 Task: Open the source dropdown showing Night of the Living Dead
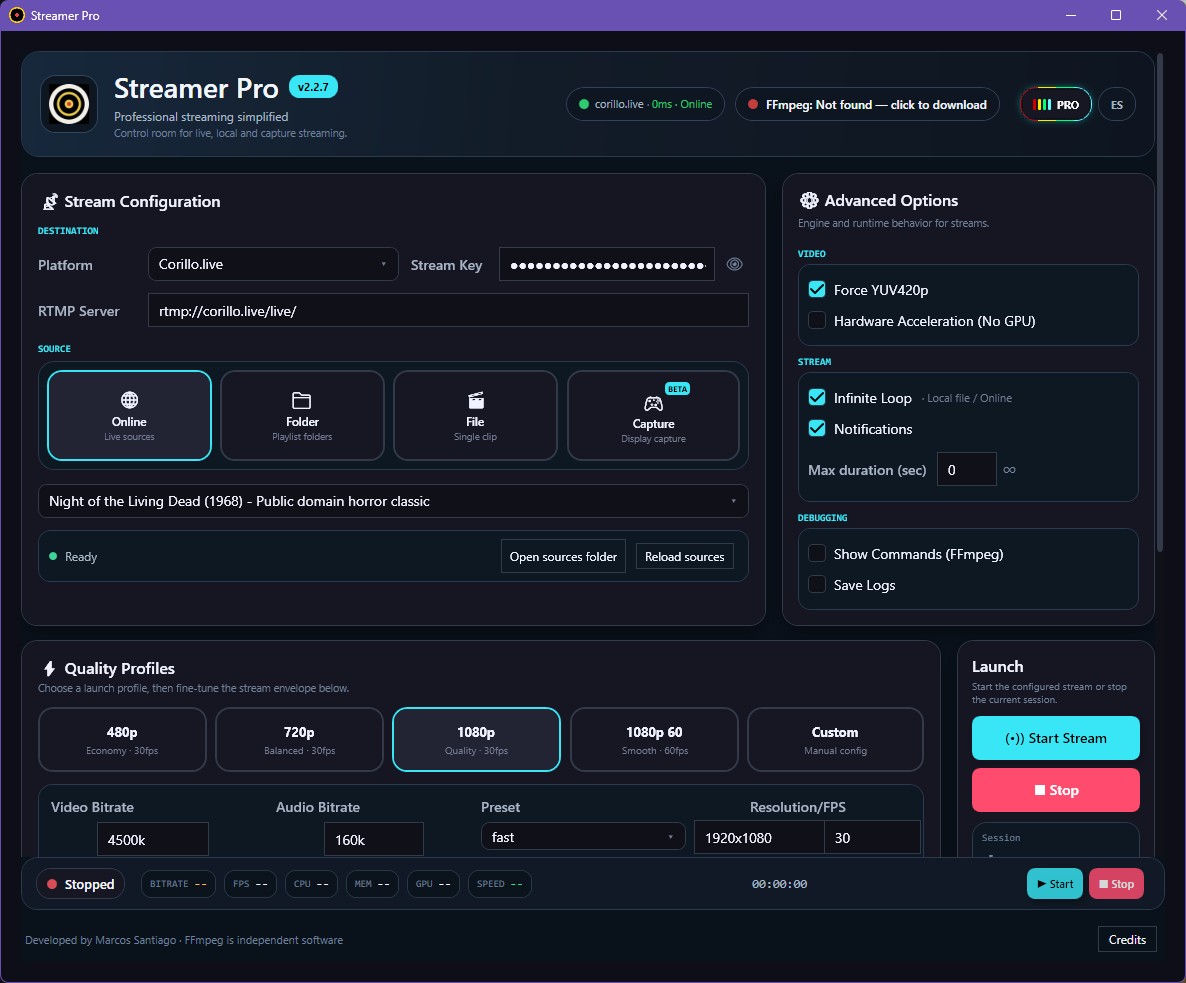(393, 501)
